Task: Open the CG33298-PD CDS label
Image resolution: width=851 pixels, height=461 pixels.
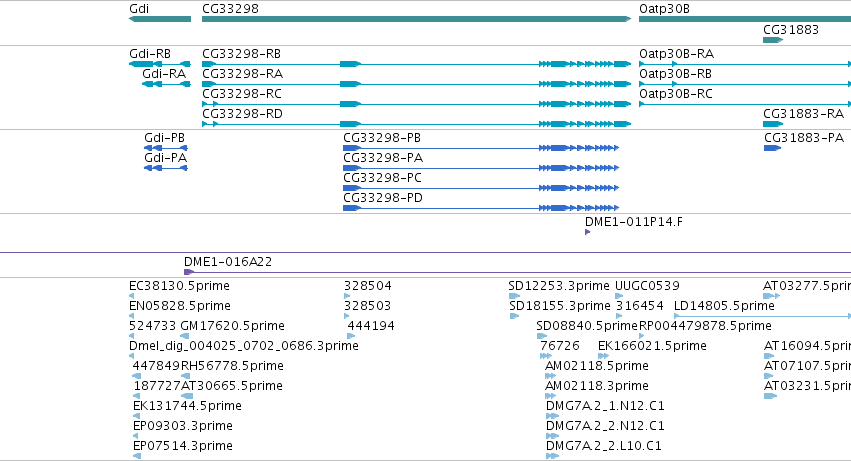Action: tap(383, 198)
